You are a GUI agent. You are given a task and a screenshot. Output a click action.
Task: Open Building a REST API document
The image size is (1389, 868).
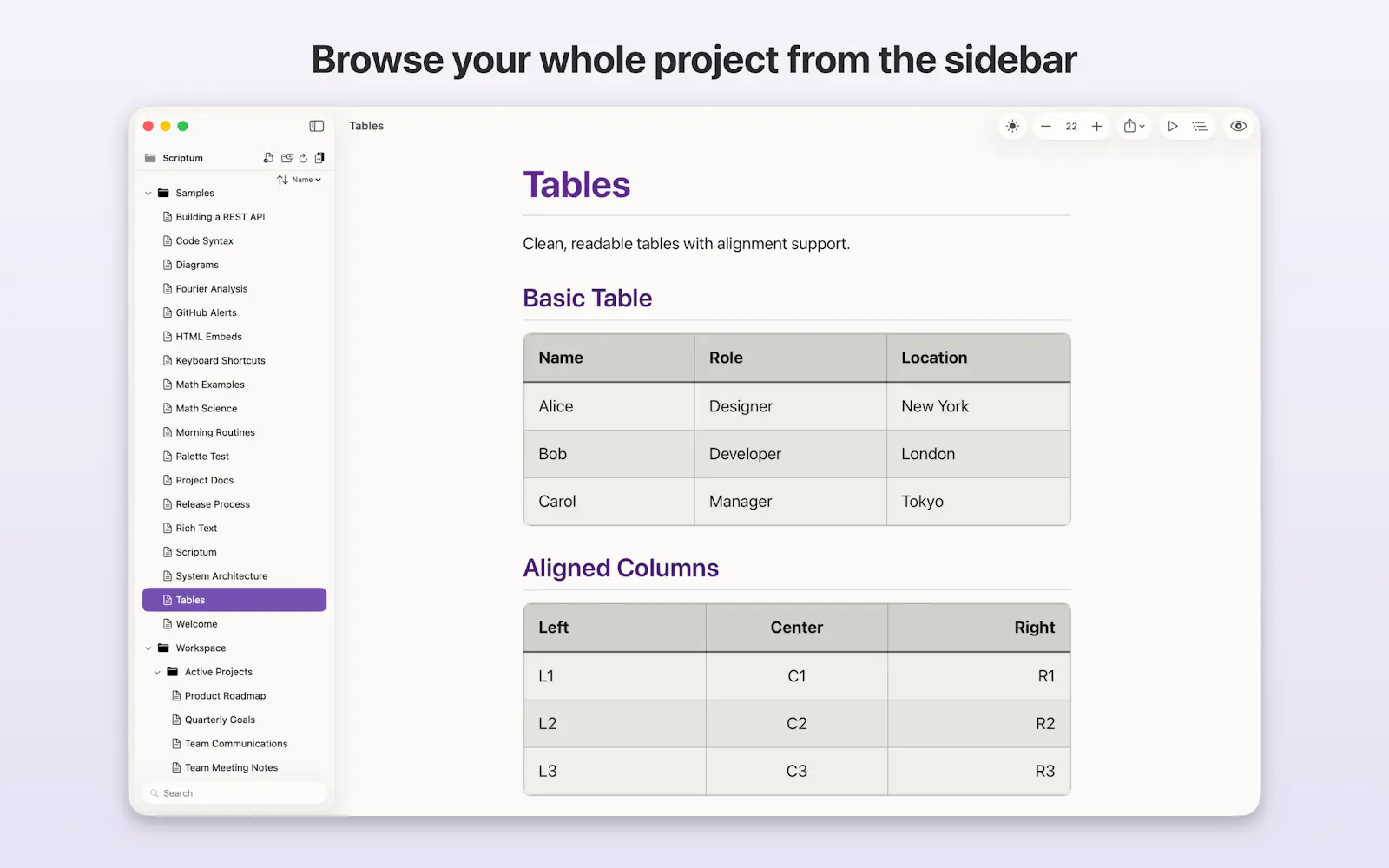(234, 217)
